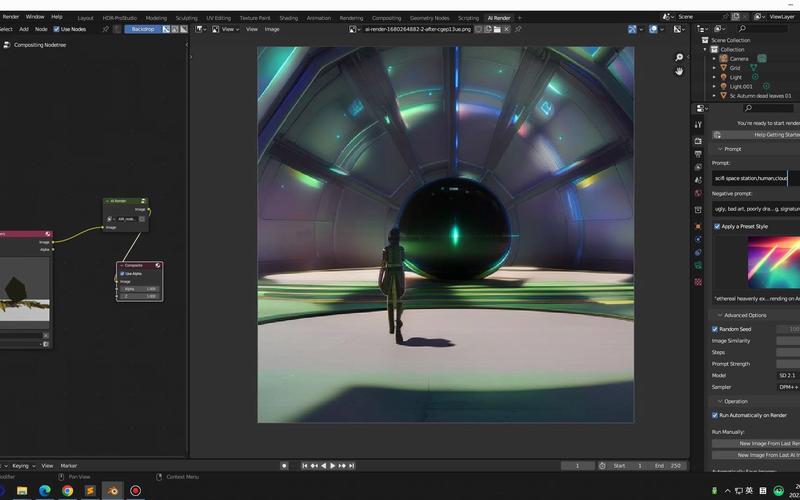This screenshot has width=800, height=500.
Task: Click the open image folder icon
Action: point(497,30)
